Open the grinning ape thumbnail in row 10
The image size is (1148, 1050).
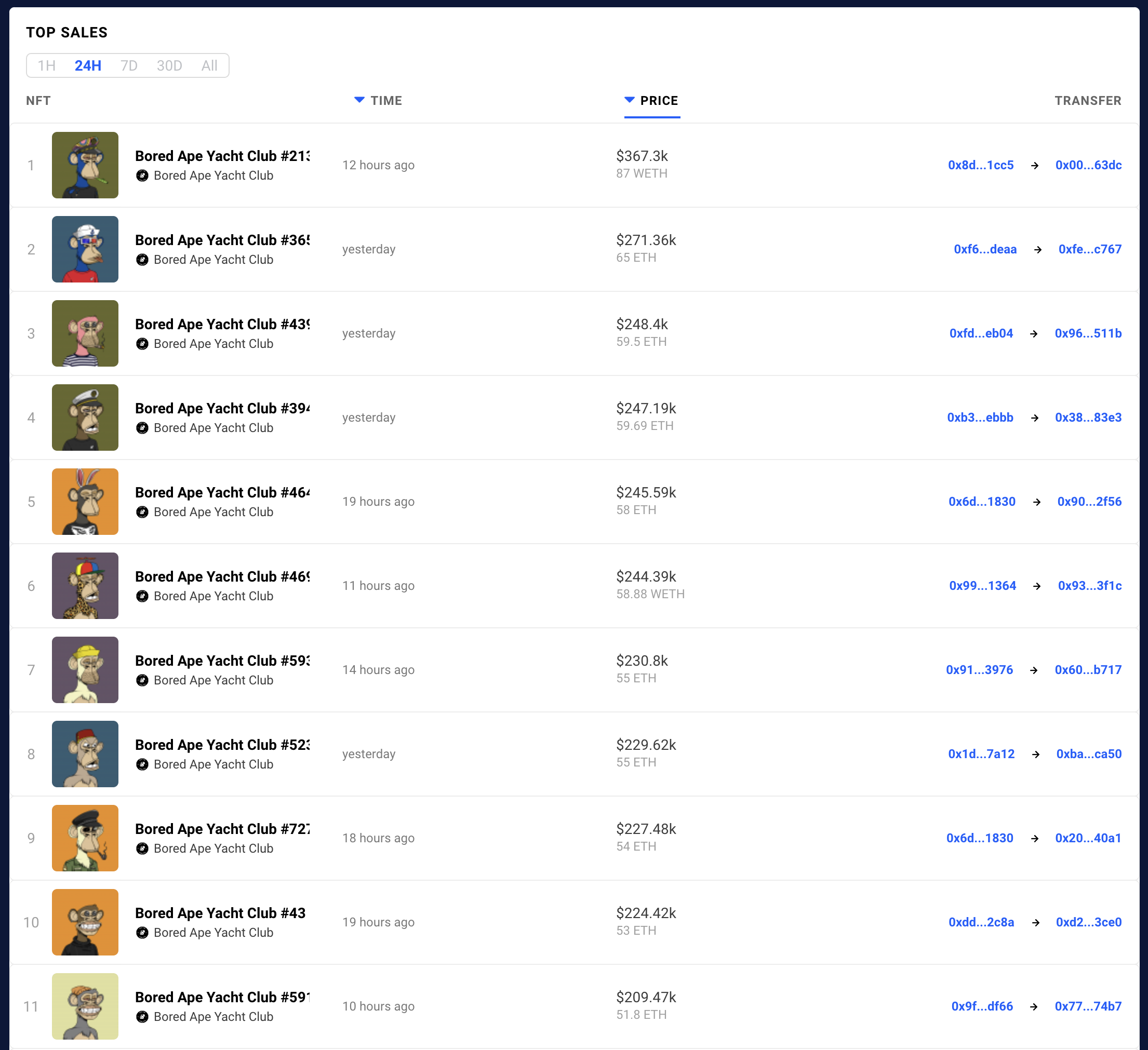pyautogui.click(x=85, y=922)
